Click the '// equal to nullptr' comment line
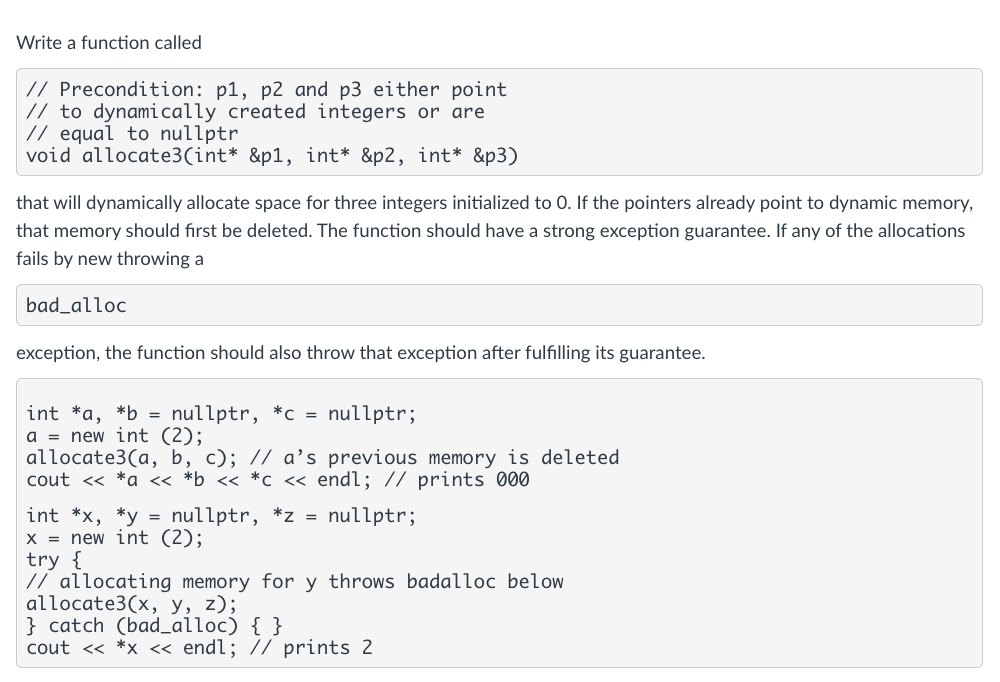Viewport: 1000px width, 682px height. click(132, 133)
